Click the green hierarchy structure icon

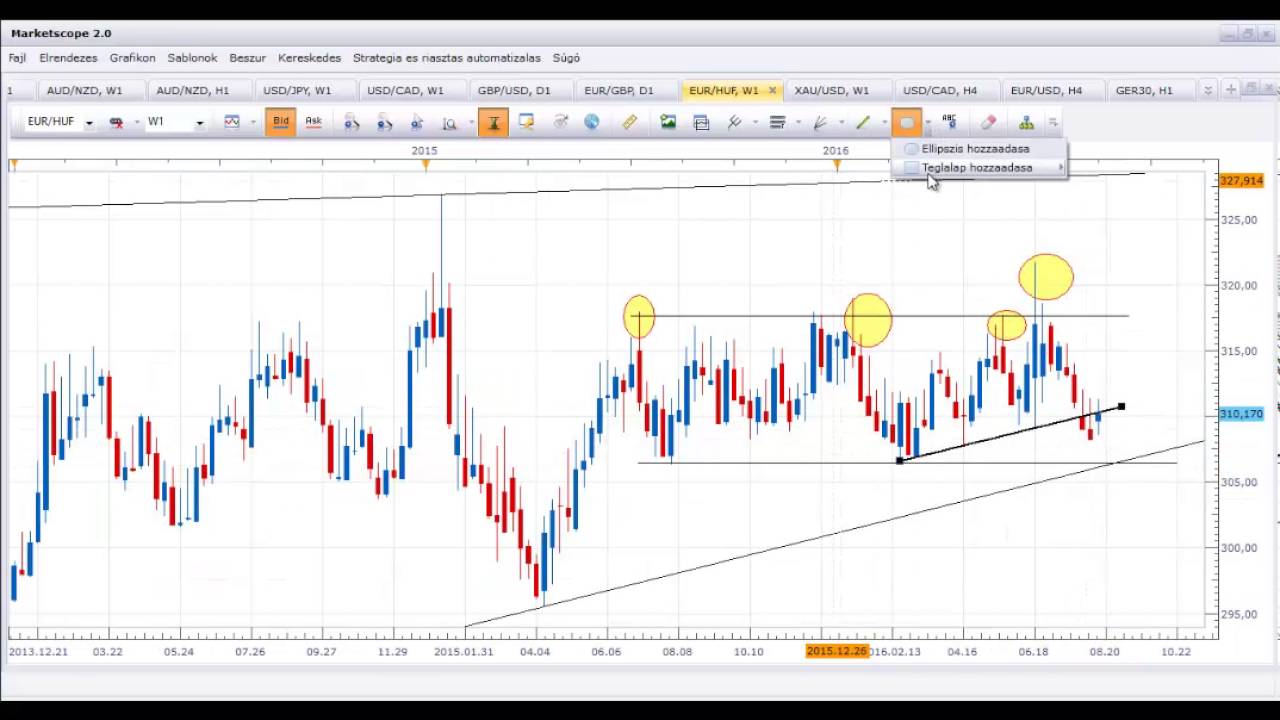coord(1026,122)
